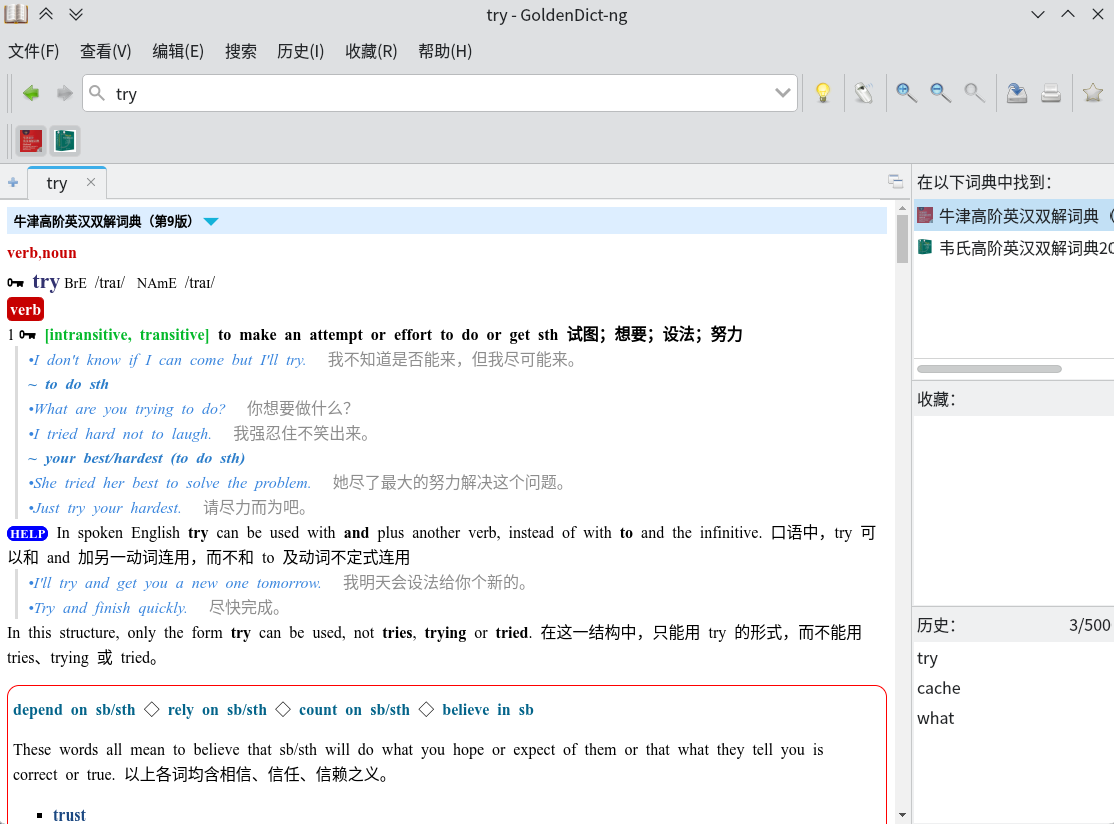Pronounce the word using the lightbulb icon
Viewport: 1114px width, 824px height.
coord(823,92)
